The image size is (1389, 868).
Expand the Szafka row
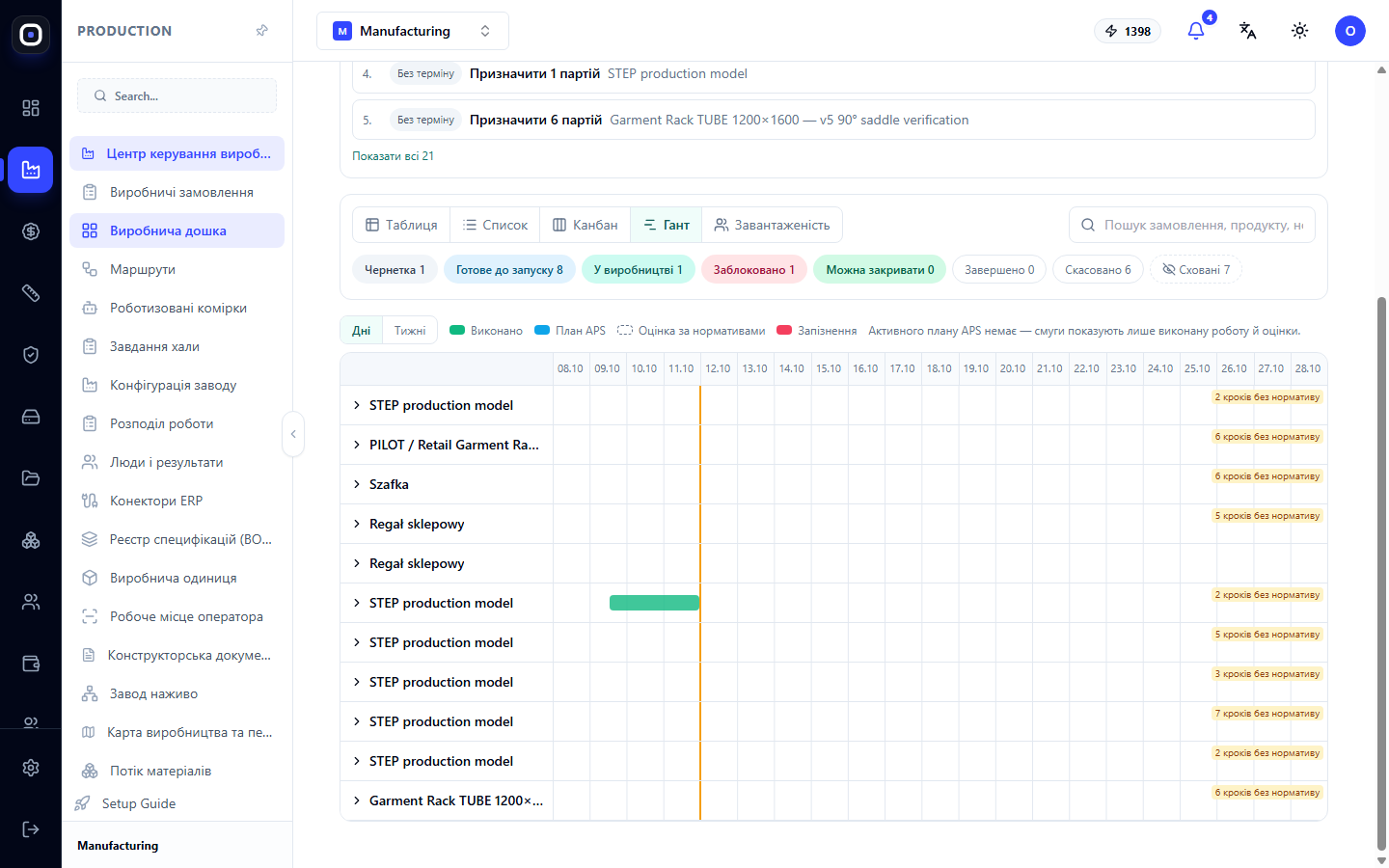(357, 484)
